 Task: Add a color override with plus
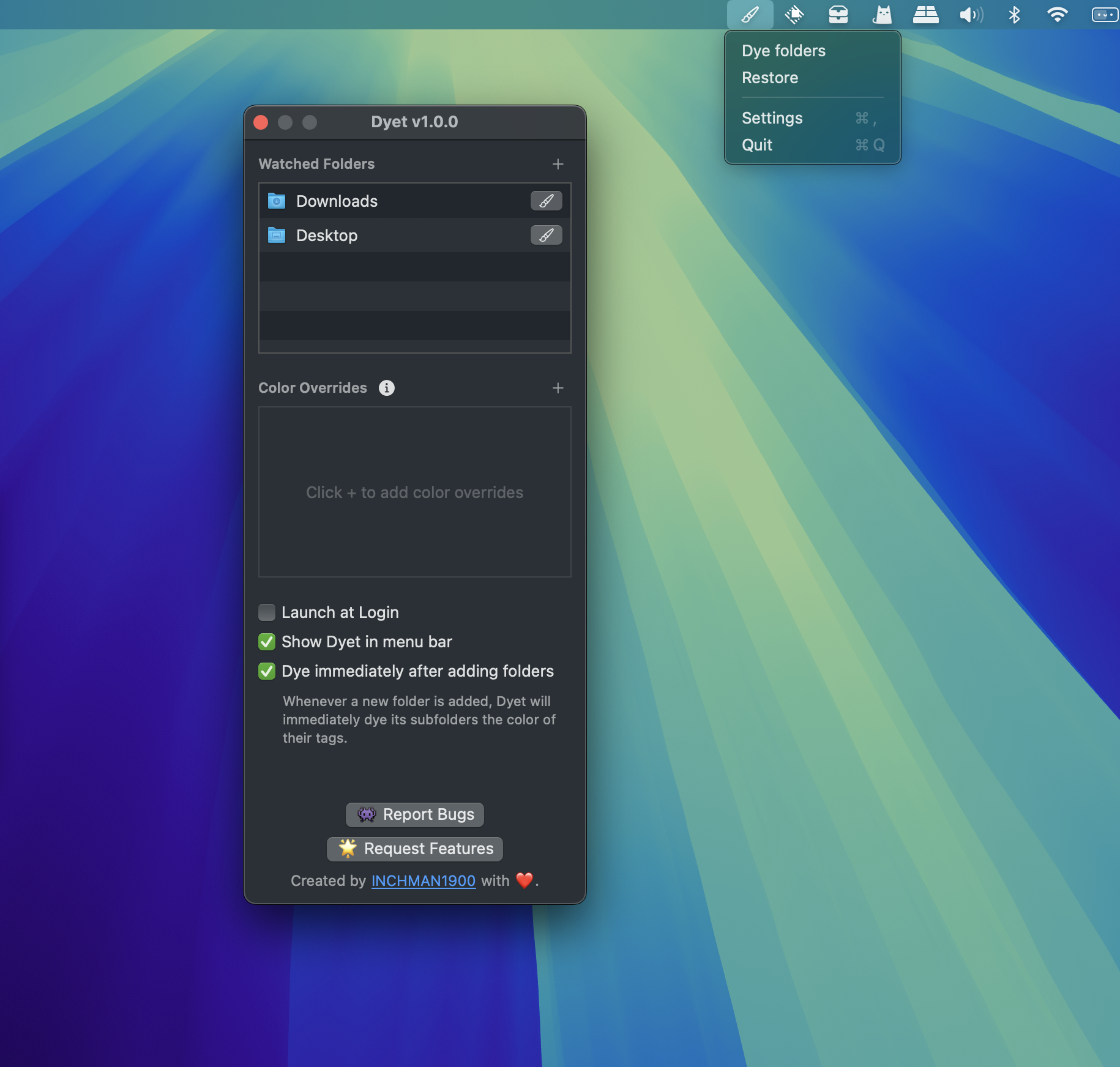558,388
